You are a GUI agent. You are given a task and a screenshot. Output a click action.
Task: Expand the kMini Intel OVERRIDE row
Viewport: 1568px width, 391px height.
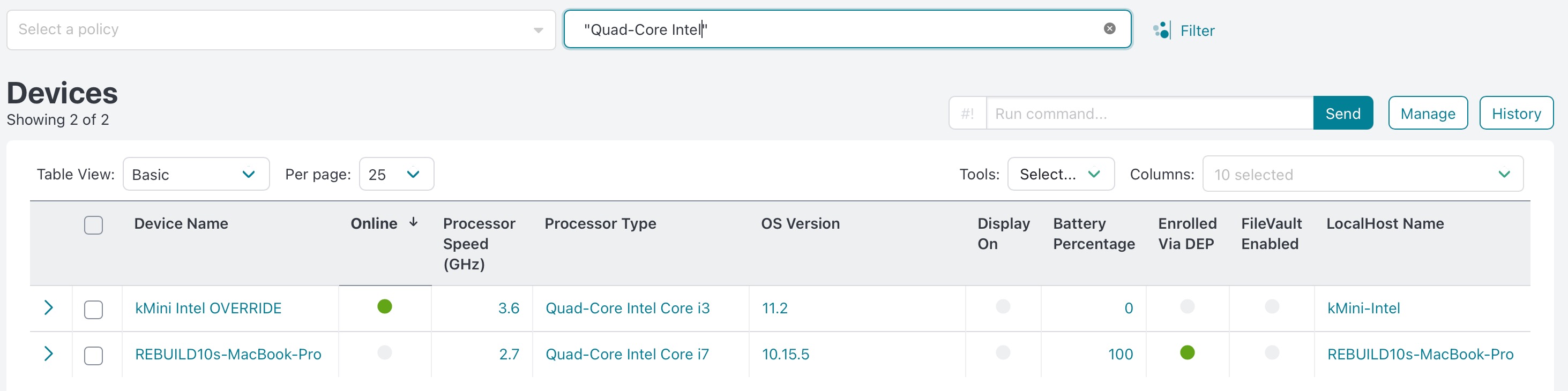click(x=49, y=307)
